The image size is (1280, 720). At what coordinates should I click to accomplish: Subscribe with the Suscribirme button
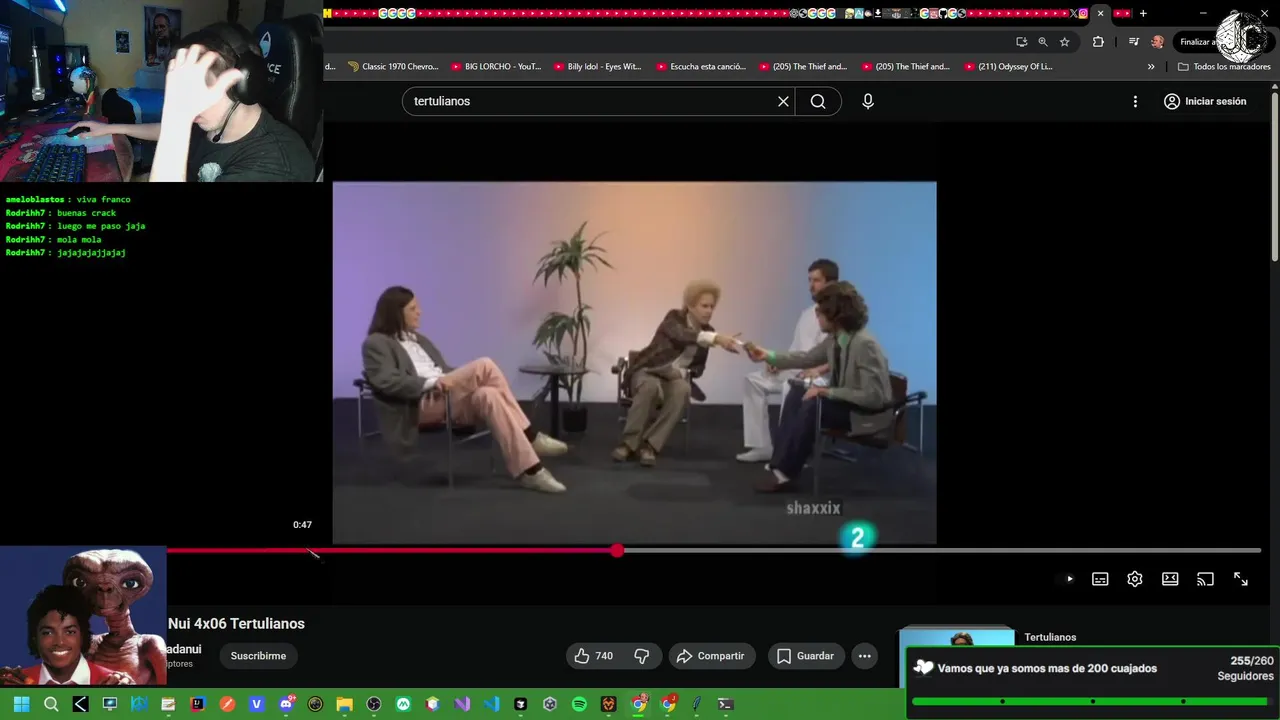click(x=258, y=656)
